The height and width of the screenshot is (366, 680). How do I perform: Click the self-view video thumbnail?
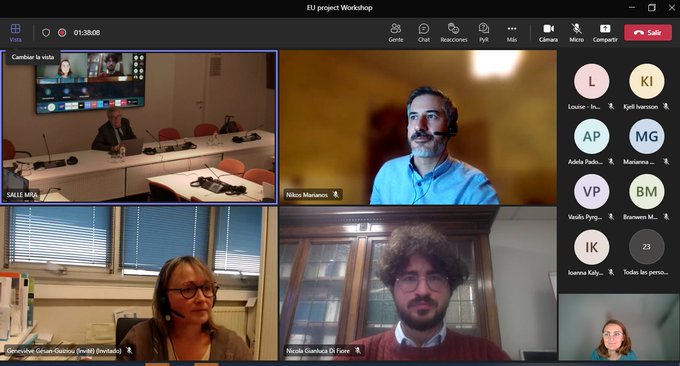619,327
